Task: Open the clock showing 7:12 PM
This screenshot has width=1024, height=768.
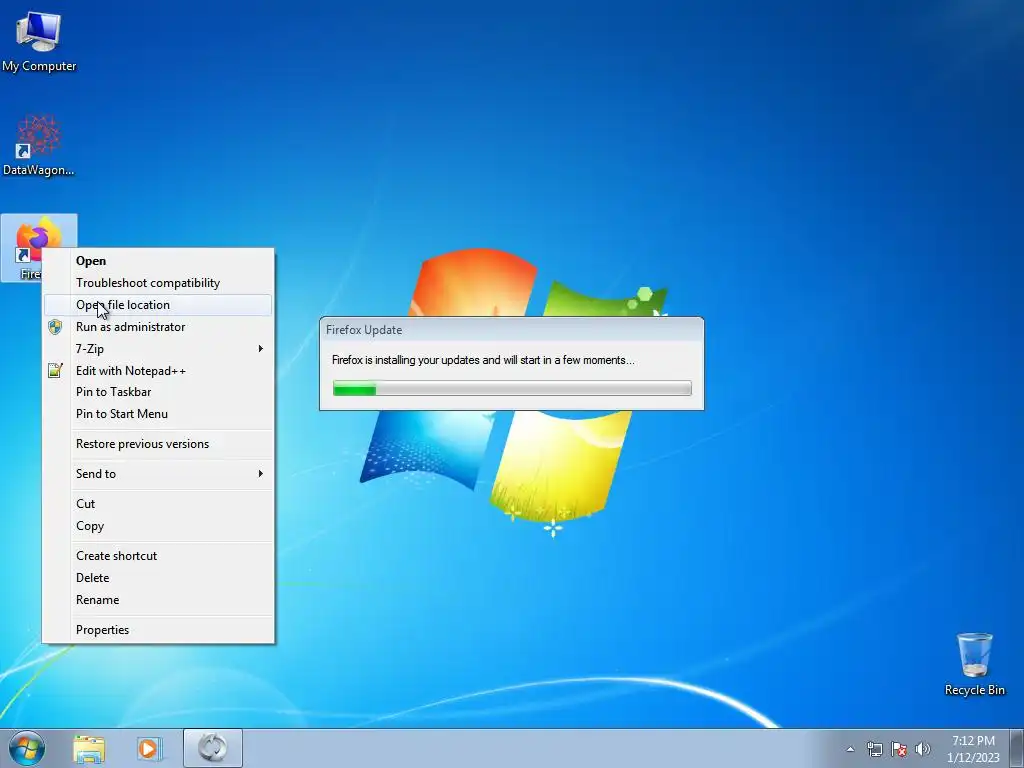Action: [973, 749]
